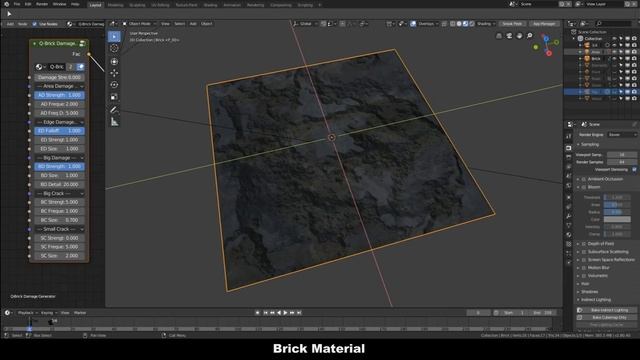
Task: Expand the Edge Damage dropdown in node
Action: click(60, 122)
